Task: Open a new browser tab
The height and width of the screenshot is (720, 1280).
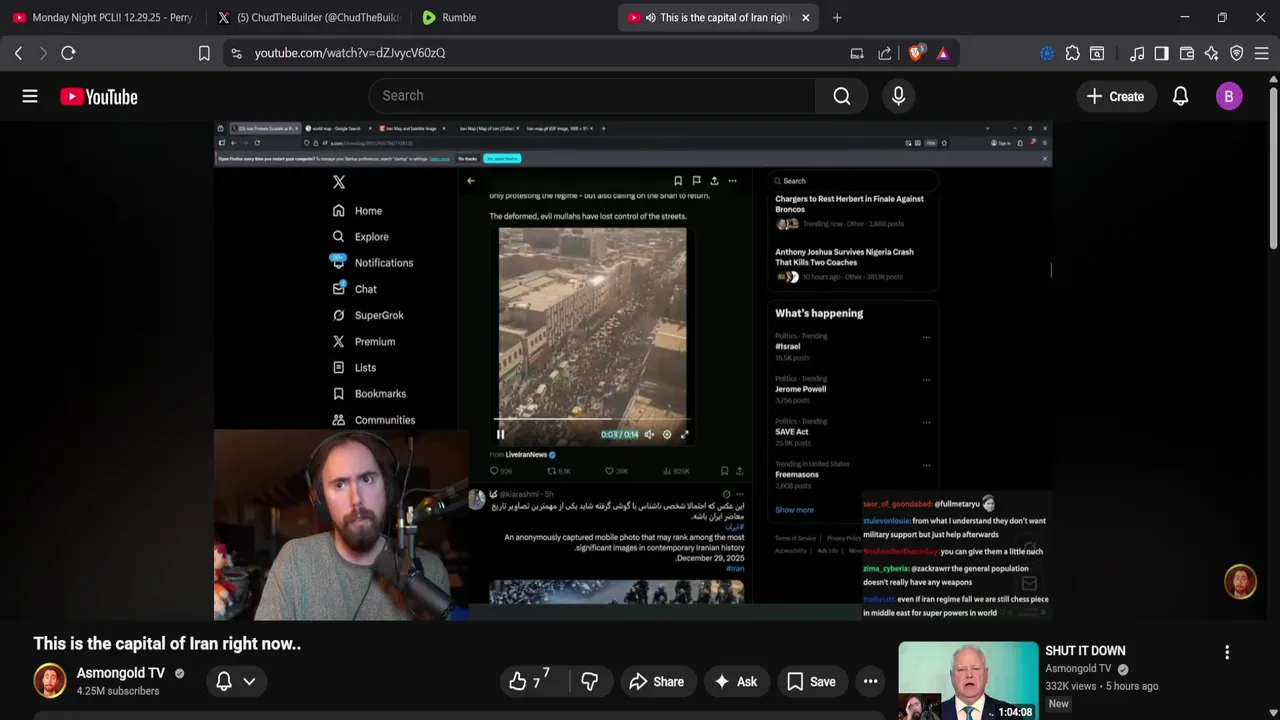Action: pos(837,17)
